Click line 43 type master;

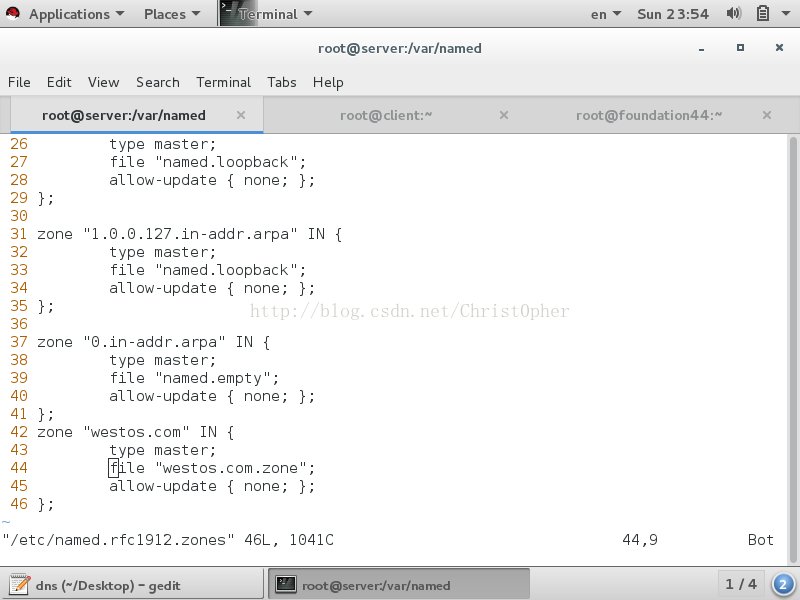(x=163, y=450)
